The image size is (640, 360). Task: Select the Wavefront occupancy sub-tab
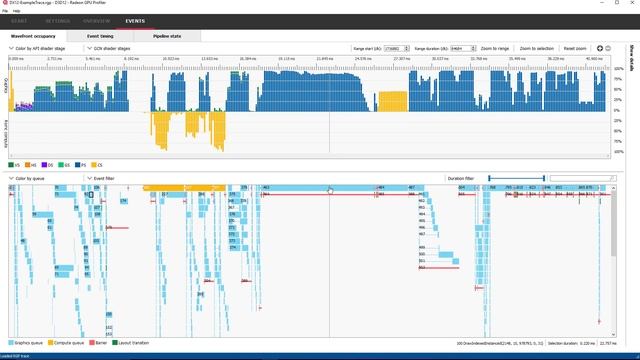click(33, 36)
